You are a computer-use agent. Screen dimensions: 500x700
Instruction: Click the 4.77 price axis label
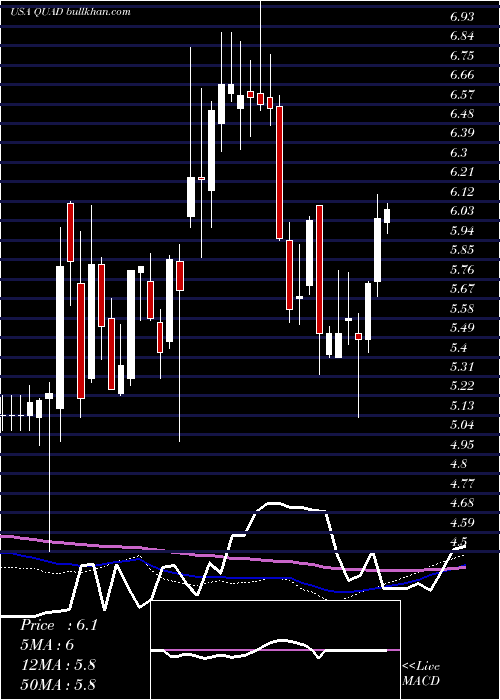(x=462, y=483)
